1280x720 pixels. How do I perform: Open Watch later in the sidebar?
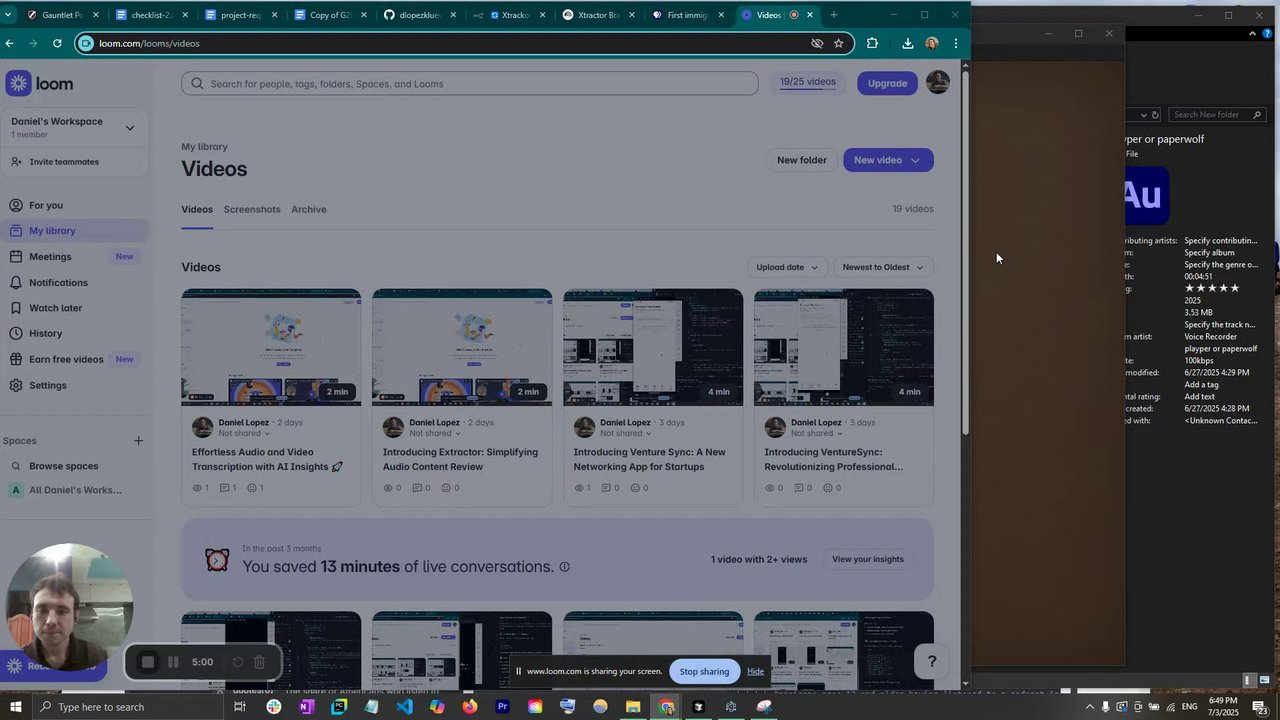point(75,308)
